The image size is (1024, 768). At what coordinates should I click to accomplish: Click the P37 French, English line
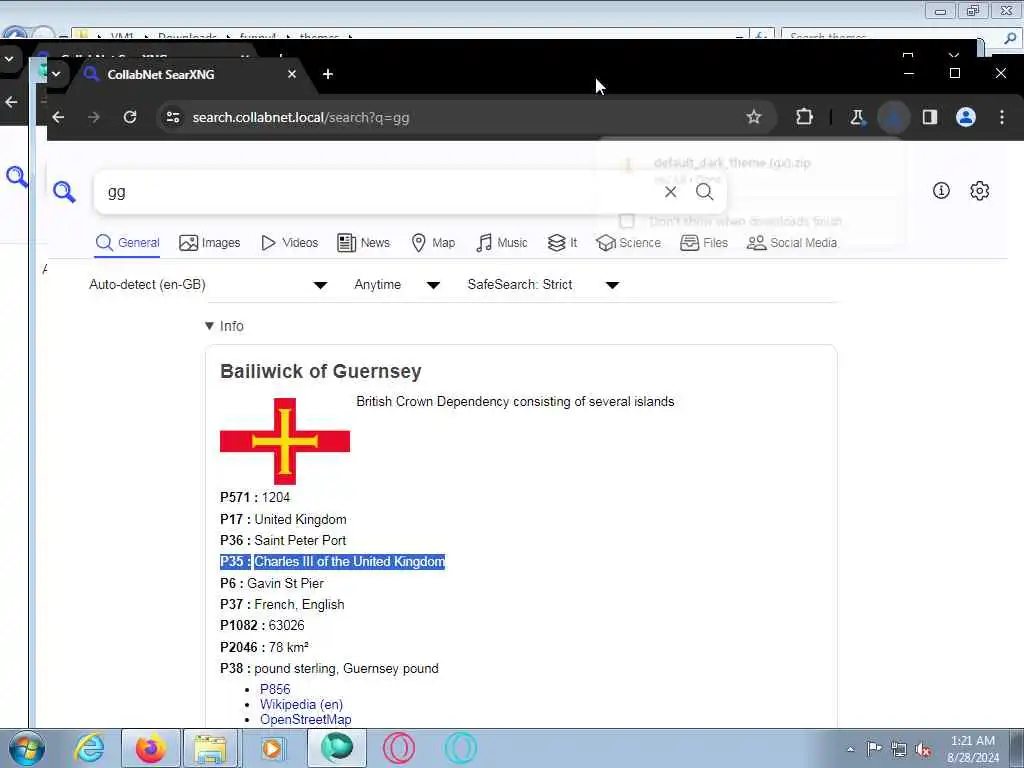(282, 604)
